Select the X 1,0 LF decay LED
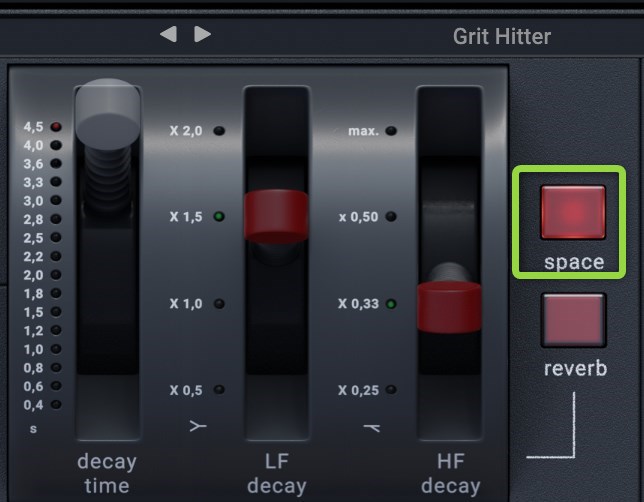 (x=219, y=303)
